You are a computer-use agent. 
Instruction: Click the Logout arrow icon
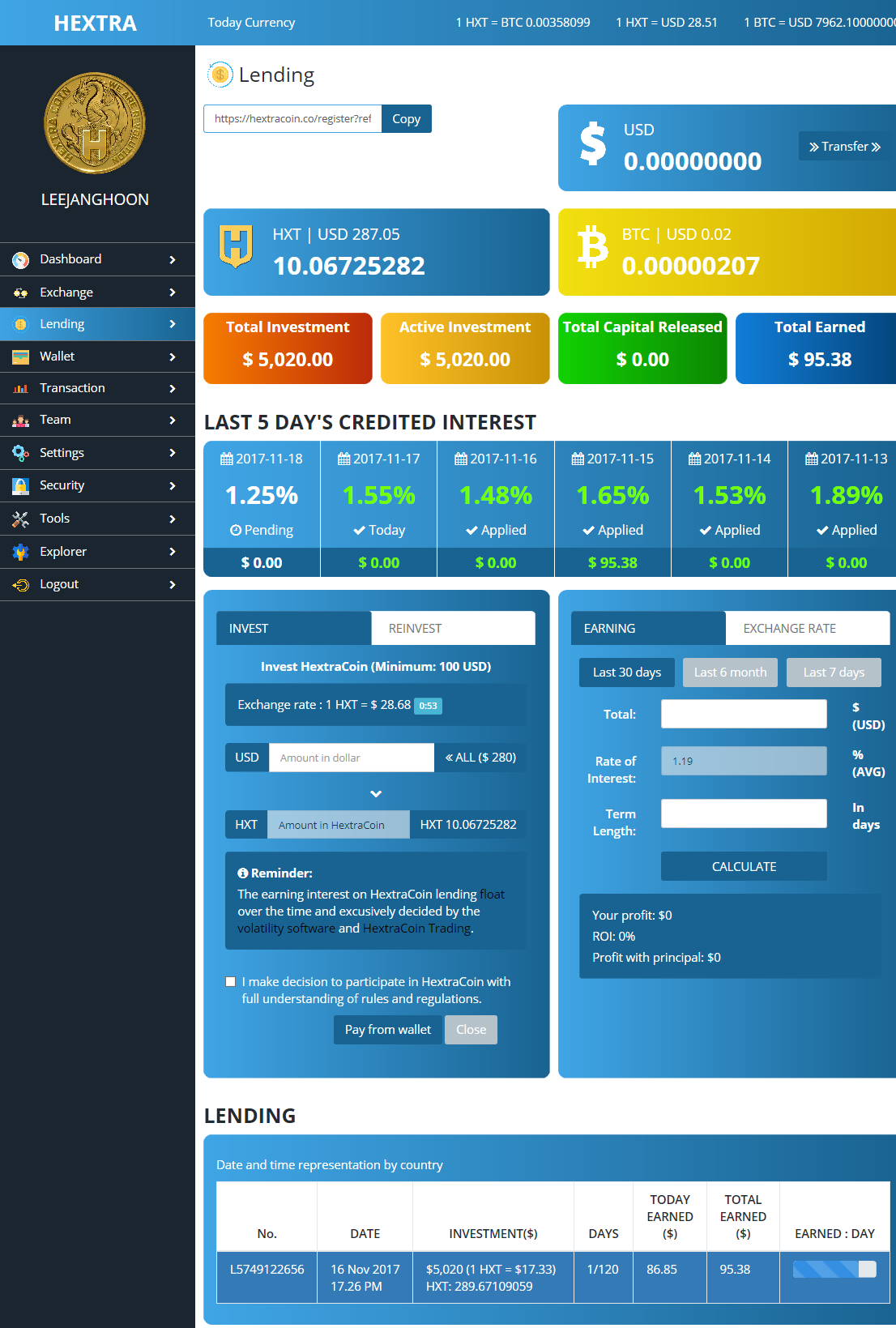(20, 585)
